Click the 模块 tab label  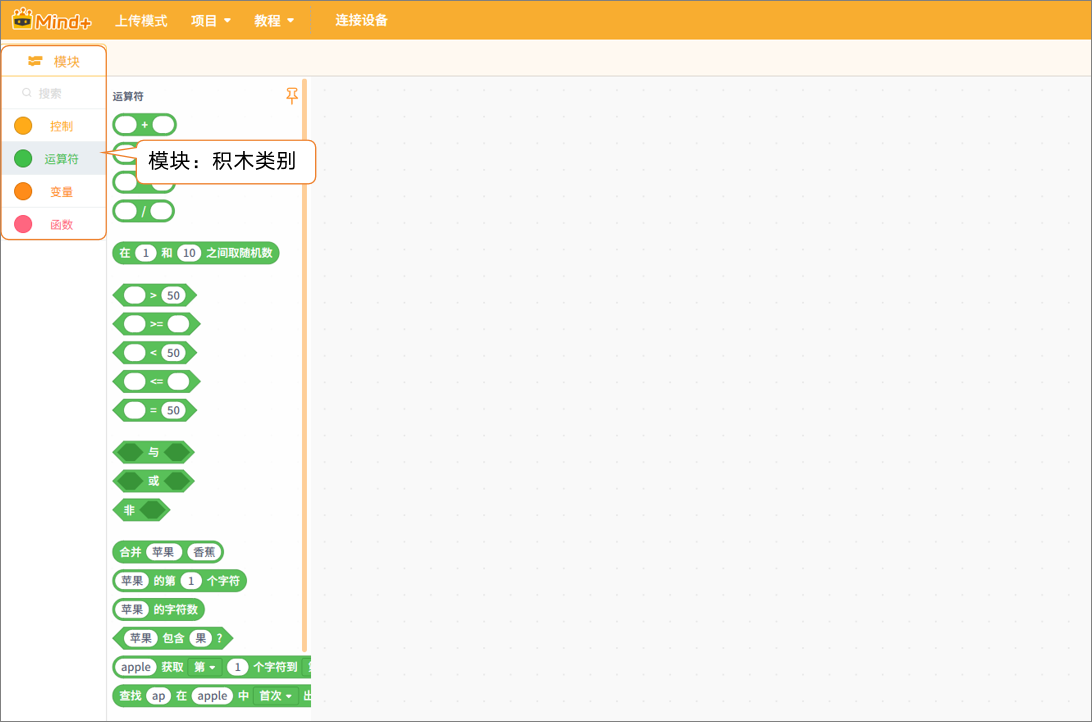(x=67, y=61)
